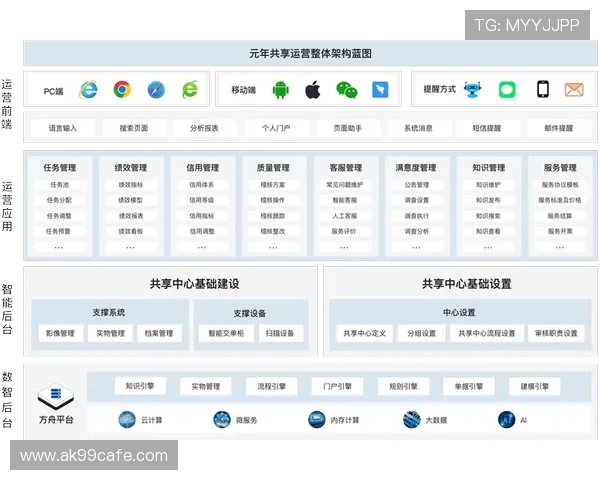This screenshot has height=480, width=600.
Task: Select the 门户引擎 box
Action: click(x=338, y=386)
